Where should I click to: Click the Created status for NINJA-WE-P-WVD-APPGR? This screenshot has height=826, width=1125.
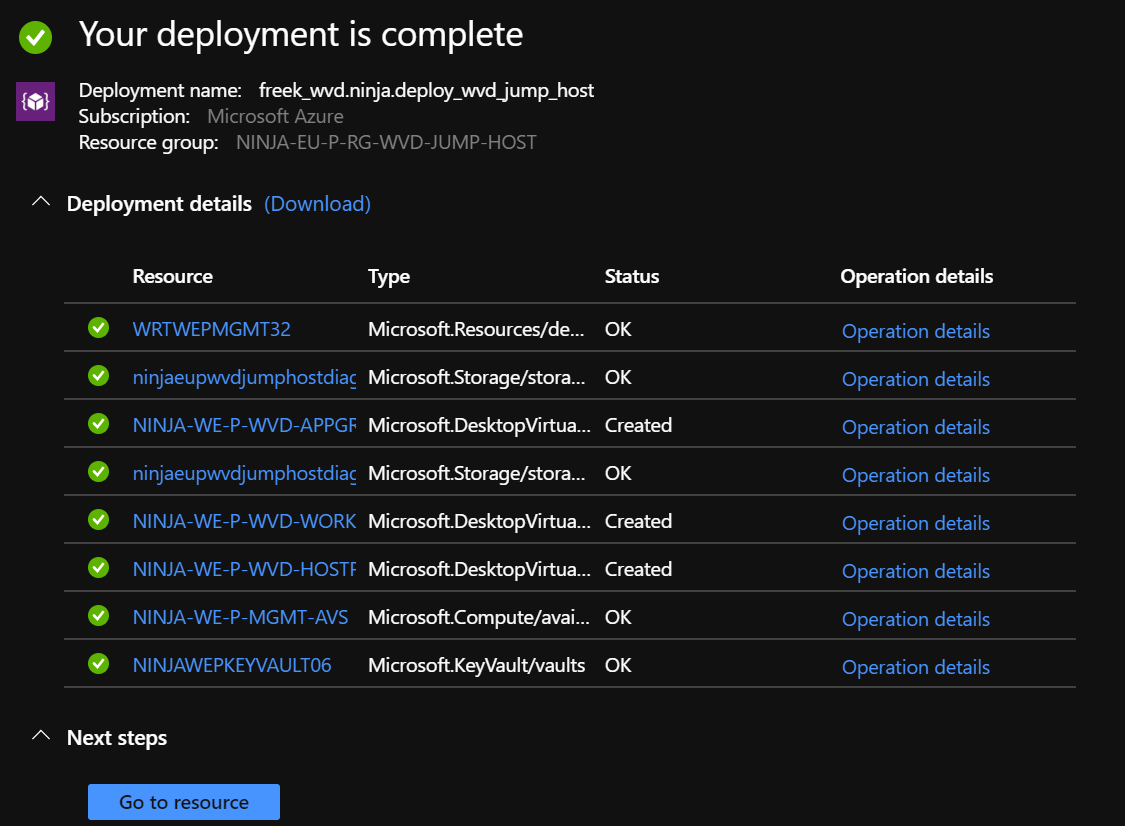639,426
